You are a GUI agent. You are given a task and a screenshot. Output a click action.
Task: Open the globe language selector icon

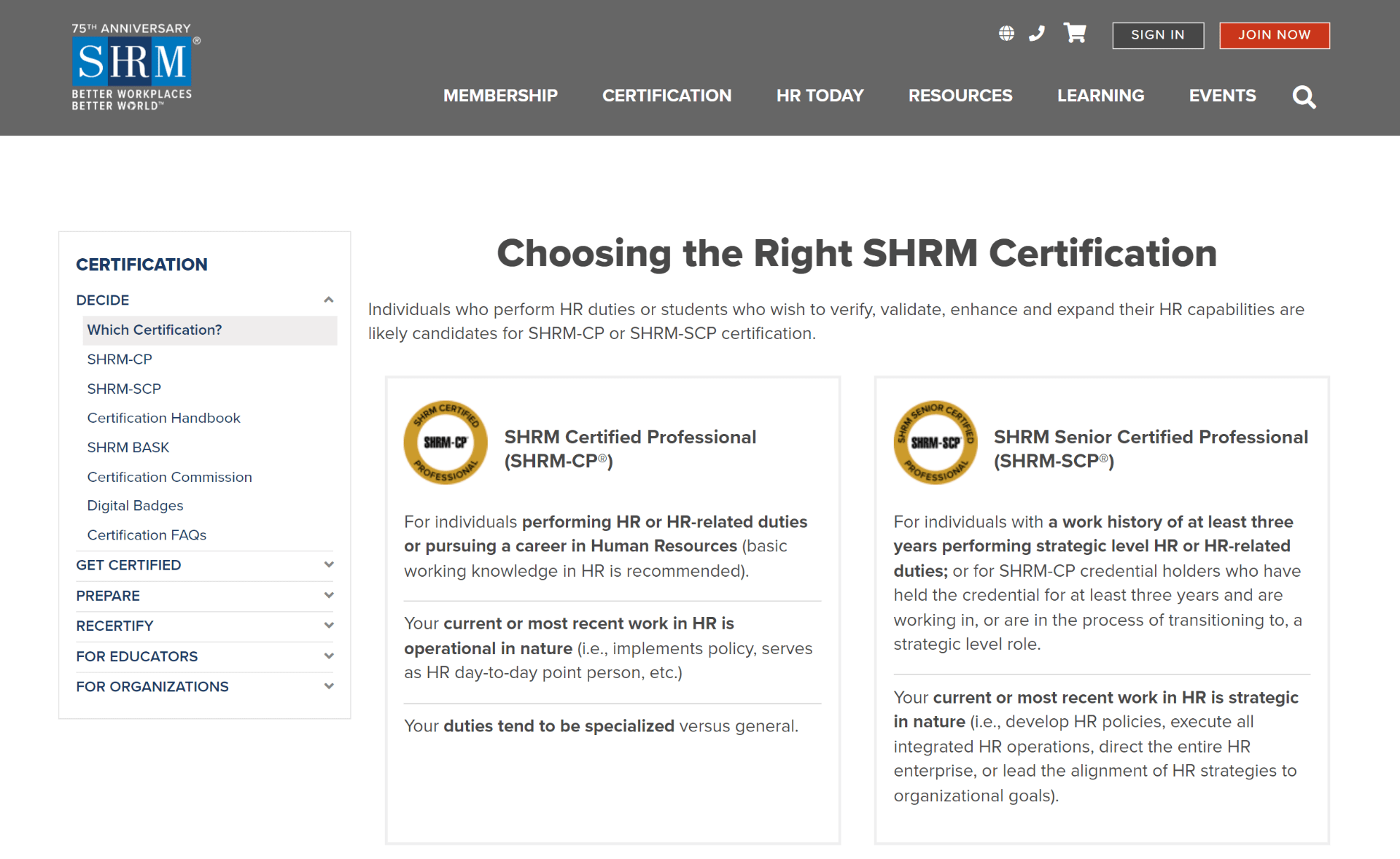pyautogui.click(x=1006, y=34)
